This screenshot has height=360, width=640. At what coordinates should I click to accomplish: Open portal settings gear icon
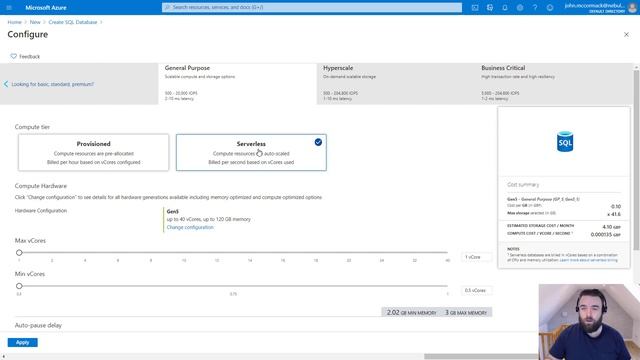pyautogui.click(x=520, y=7)
